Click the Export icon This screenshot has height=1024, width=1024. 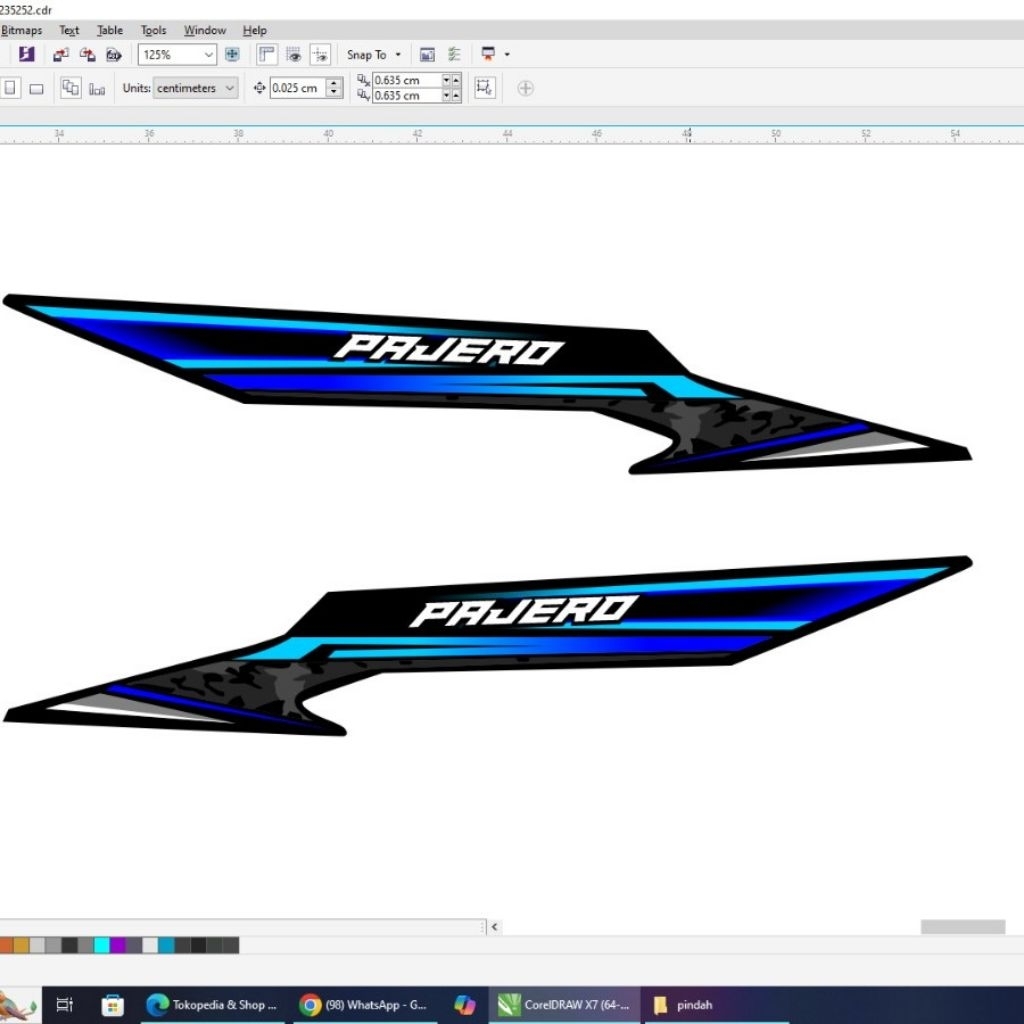click(x=88, y=55)
